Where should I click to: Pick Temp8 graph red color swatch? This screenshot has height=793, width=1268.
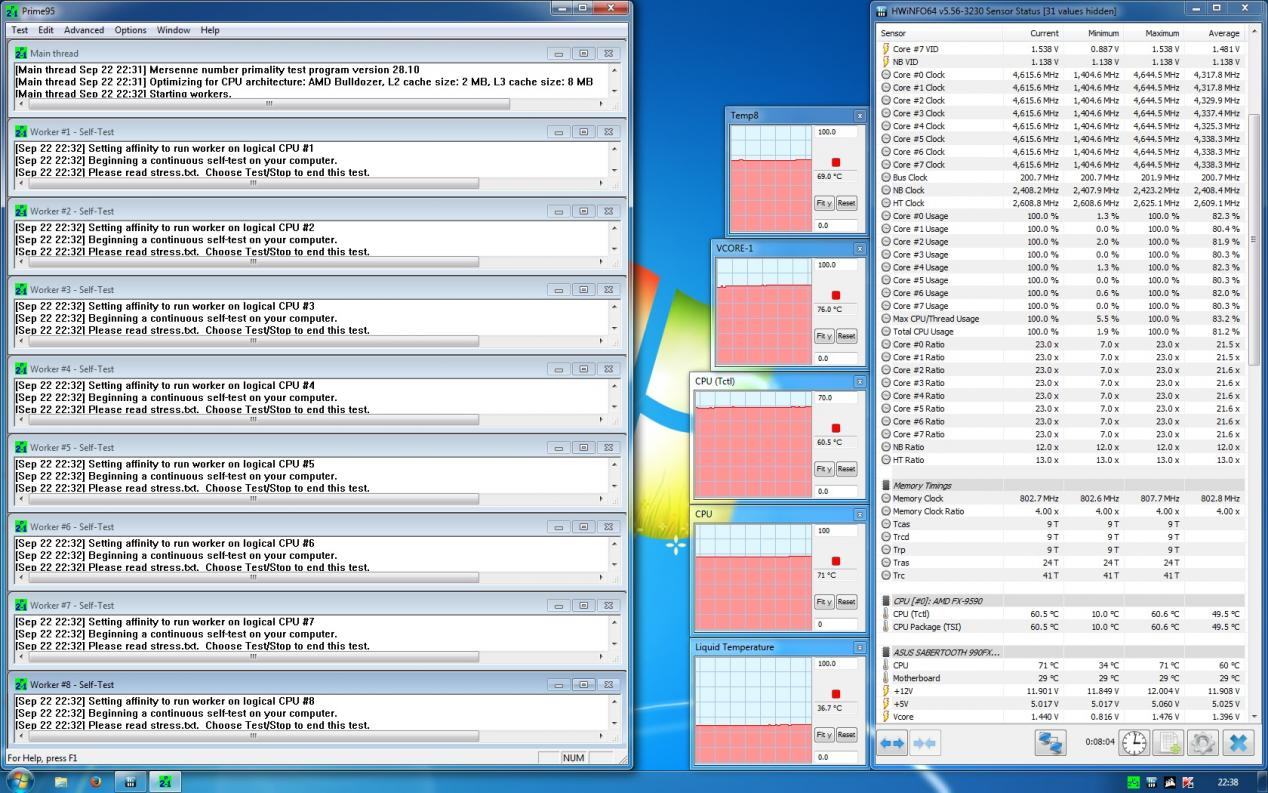pos(836,162)
